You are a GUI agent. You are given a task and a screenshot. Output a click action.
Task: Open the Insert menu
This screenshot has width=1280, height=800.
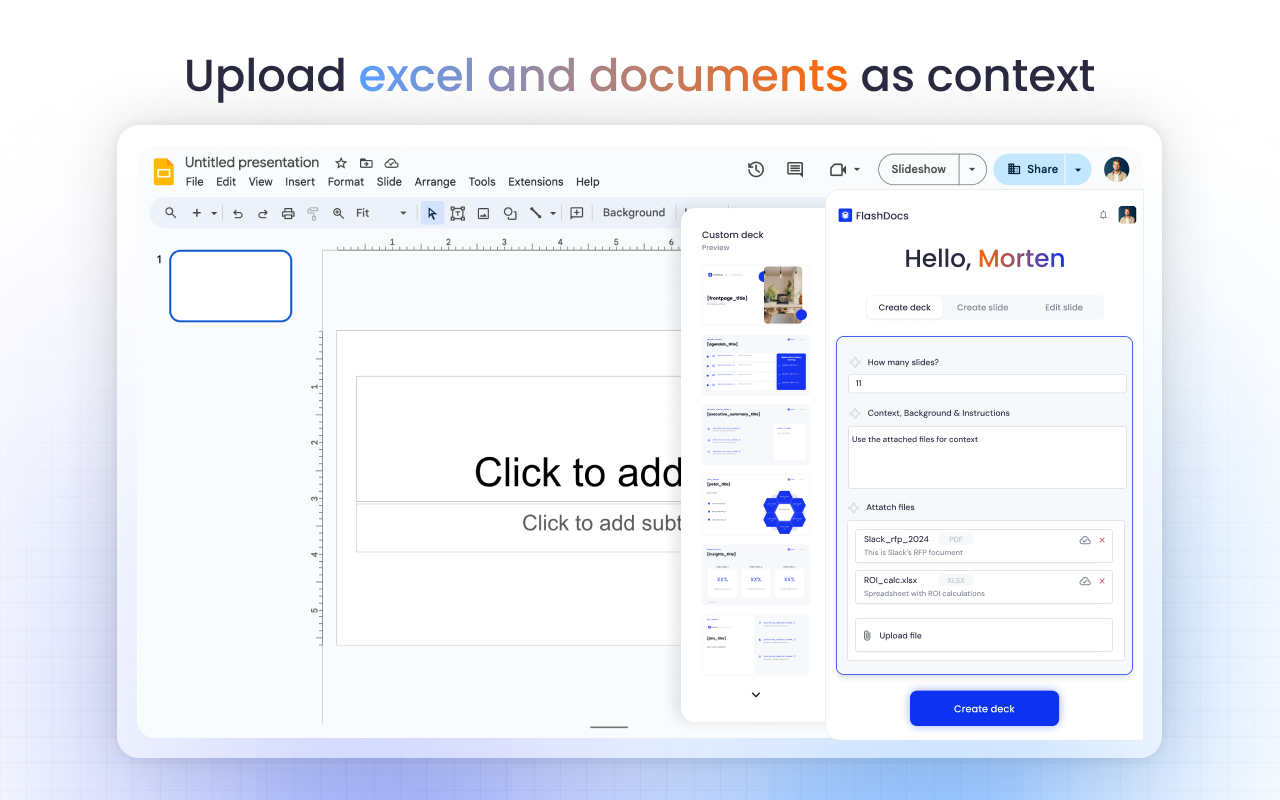[300, 181]
